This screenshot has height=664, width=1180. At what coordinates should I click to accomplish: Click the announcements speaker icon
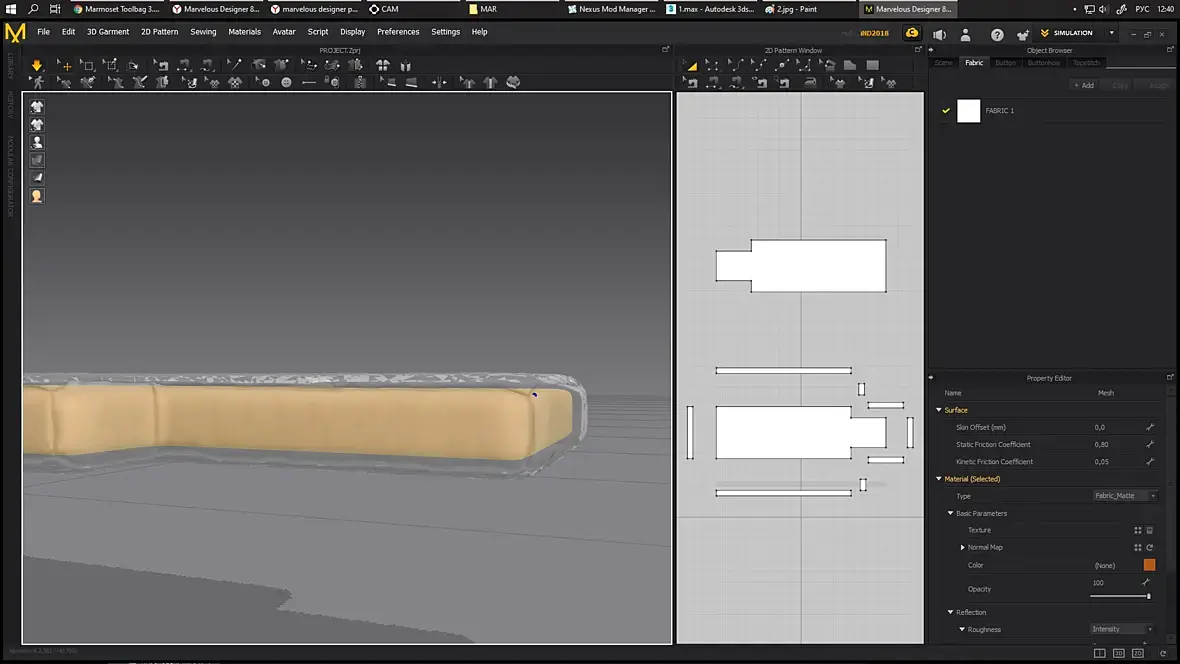coord(939,34)
